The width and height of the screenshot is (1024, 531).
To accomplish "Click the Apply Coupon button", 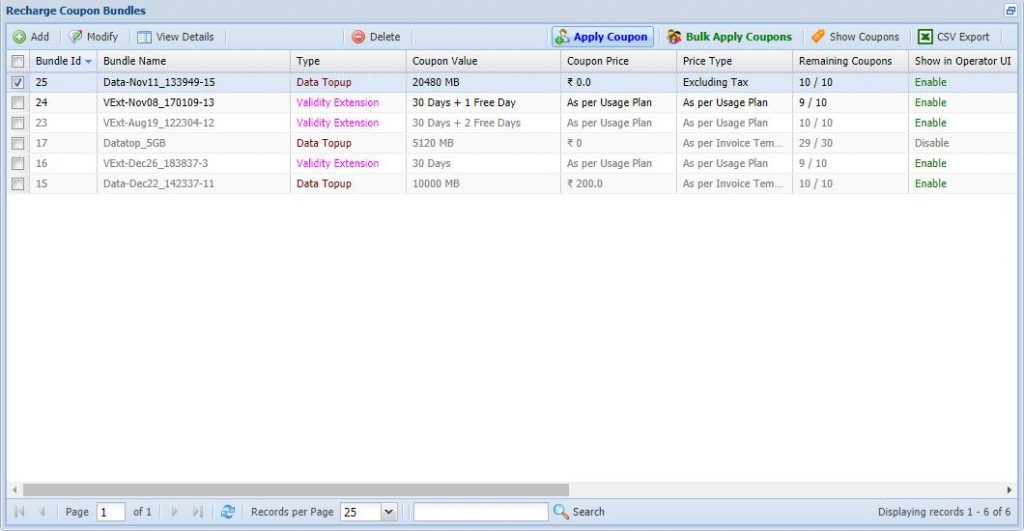I will [601, 37].
